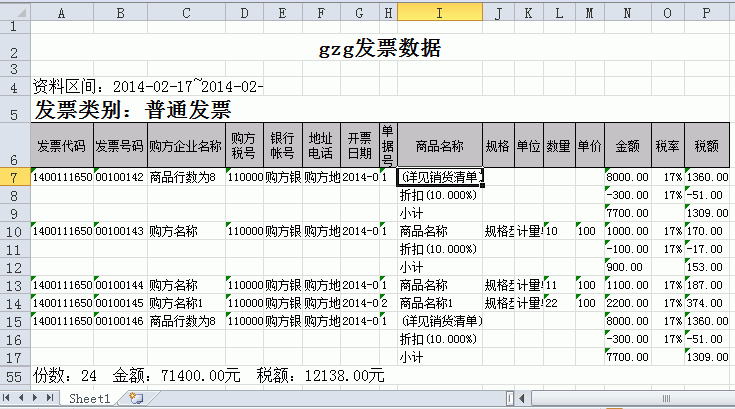Click invoice number cell 00100142
Image resolution: width=735 pixels, height=409 pixels.
[120, 177]
